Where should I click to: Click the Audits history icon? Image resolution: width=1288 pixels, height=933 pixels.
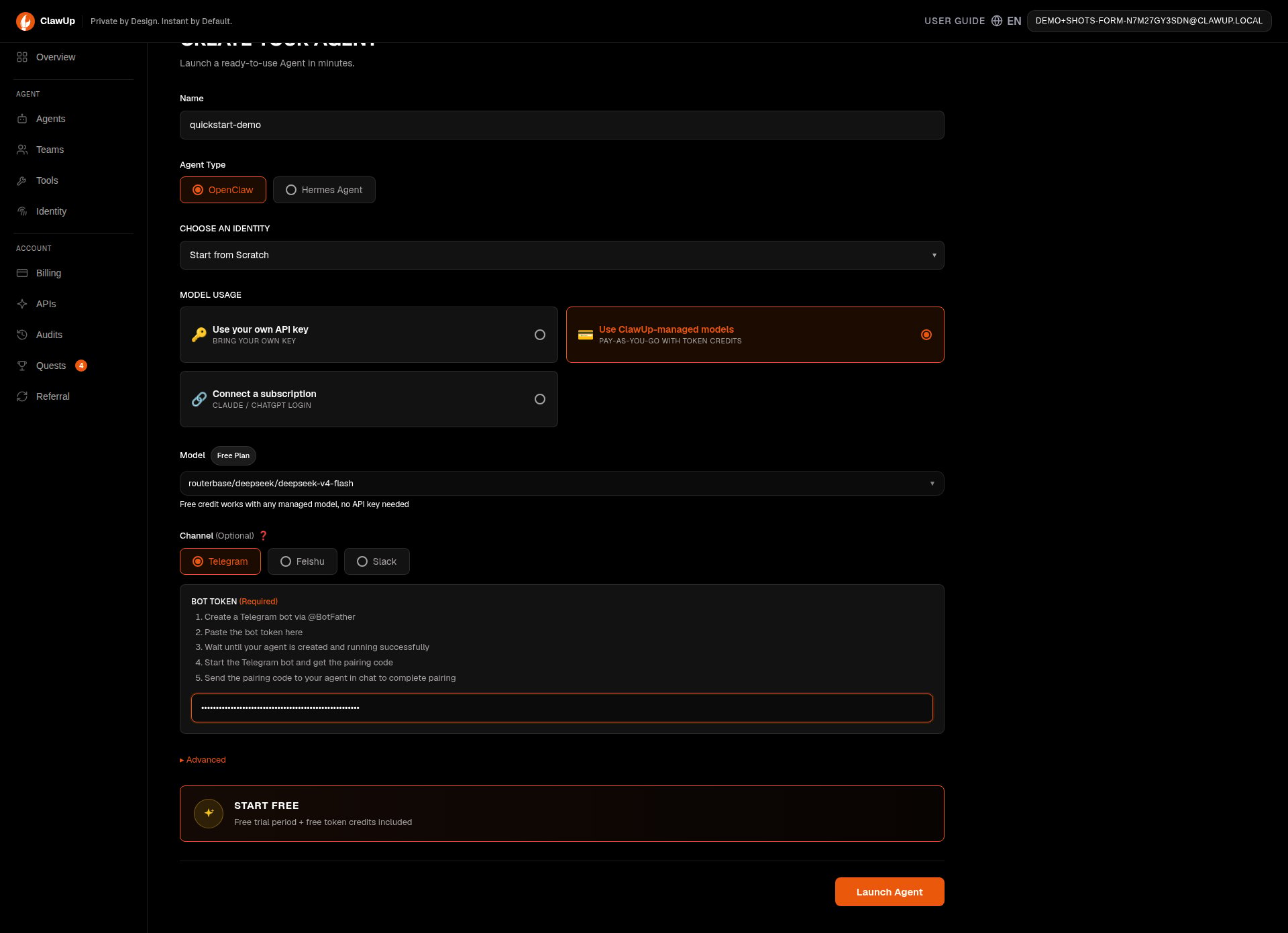[x=22, y=335]
